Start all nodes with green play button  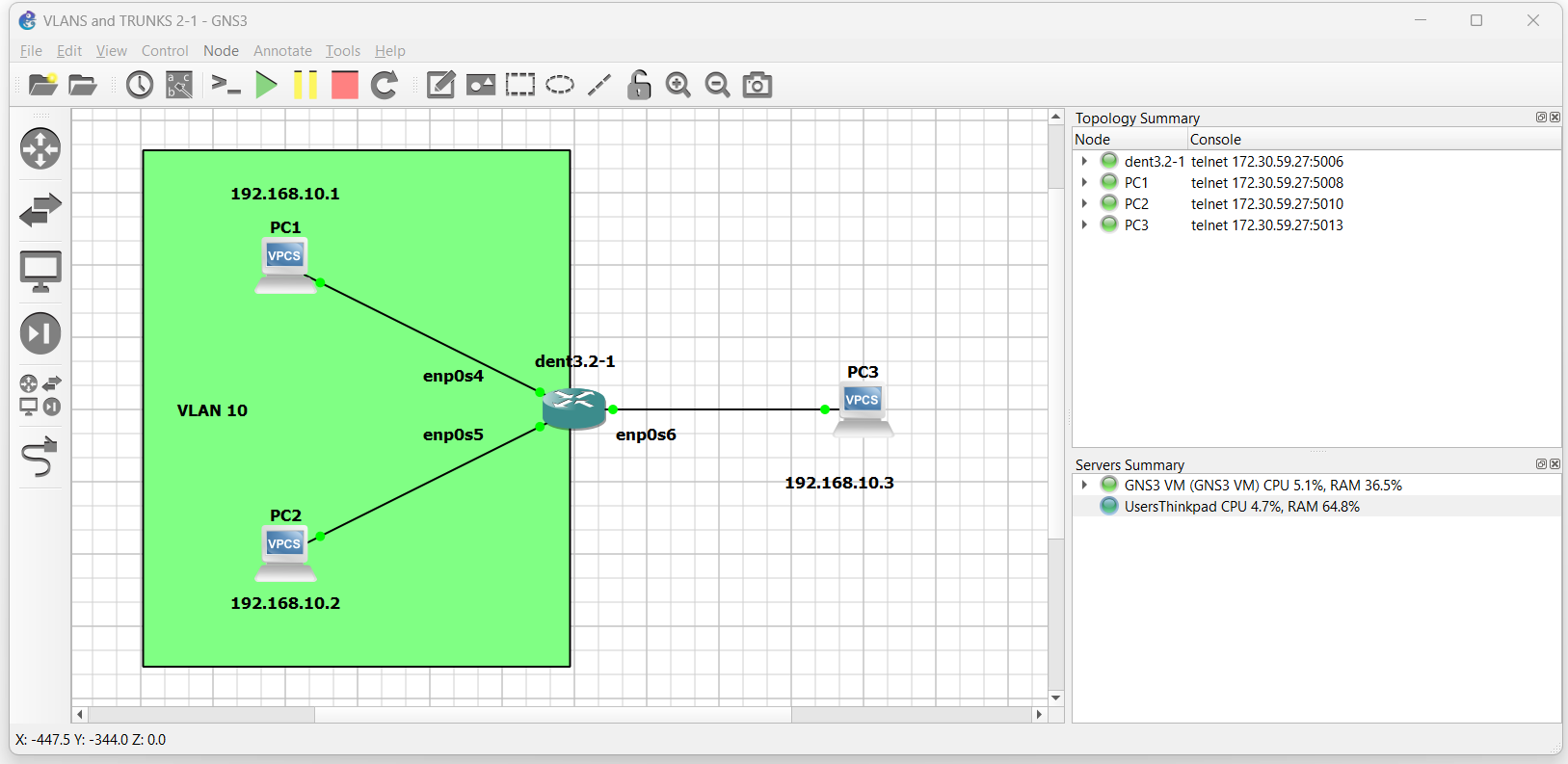[x=267, y=85]
